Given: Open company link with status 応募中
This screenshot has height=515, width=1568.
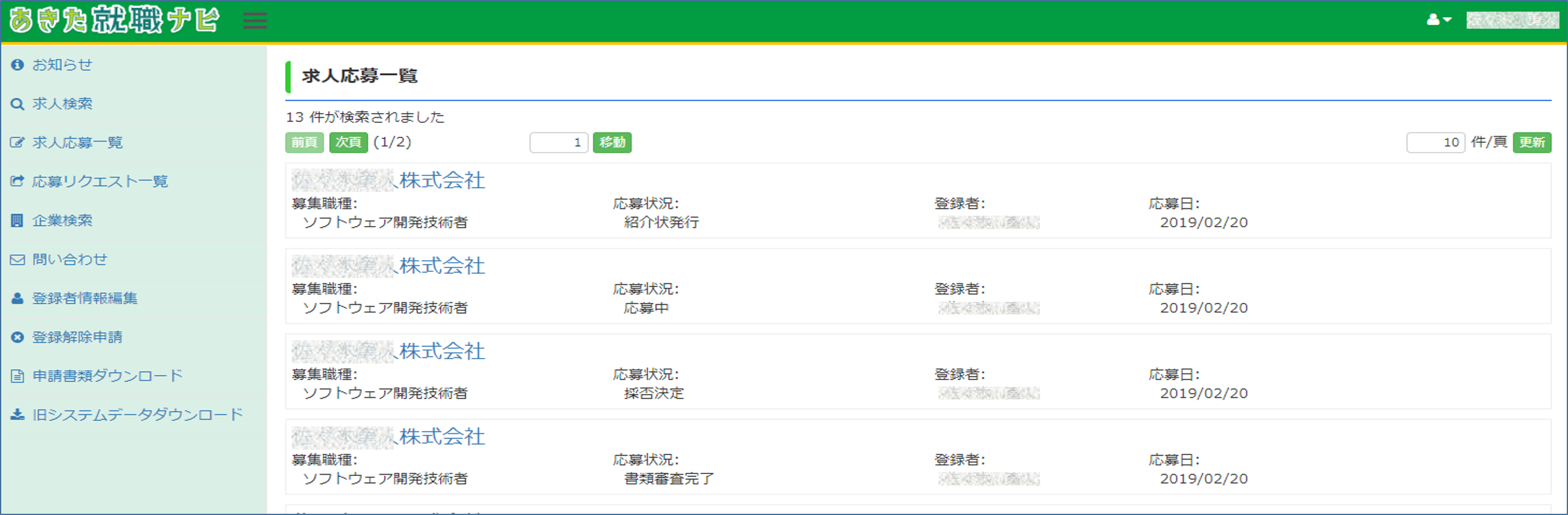Looking at the screenshot, I should click(388, 266).
